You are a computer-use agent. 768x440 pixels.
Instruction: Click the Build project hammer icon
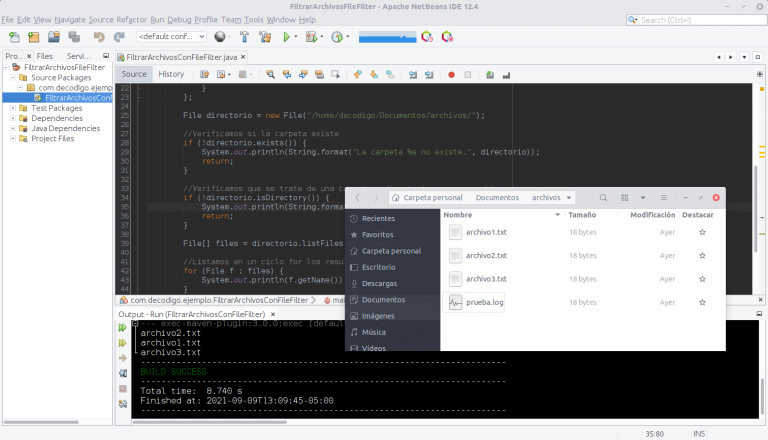pos(244,37)
